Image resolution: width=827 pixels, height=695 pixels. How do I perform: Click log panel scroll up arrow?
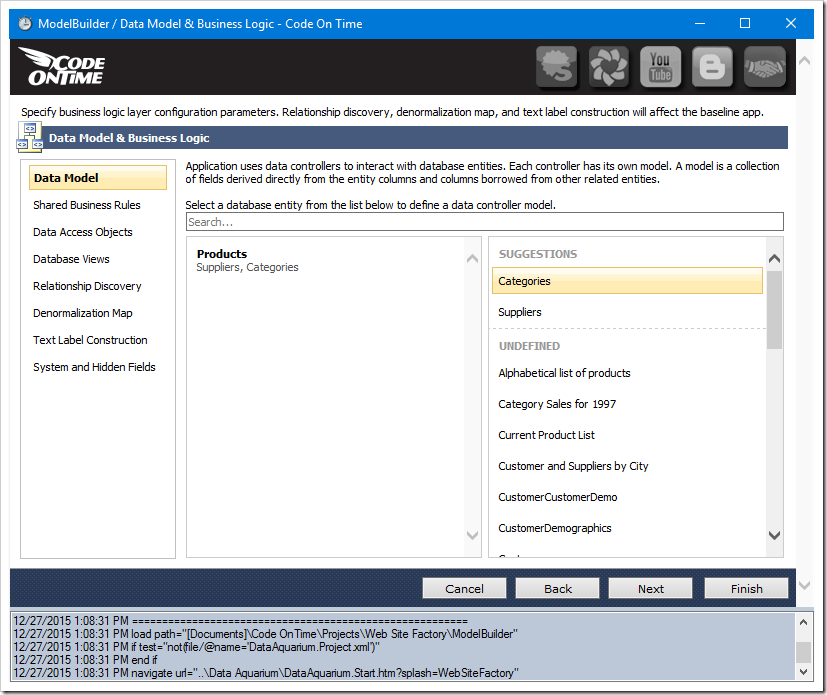click(x=803, y=622)
